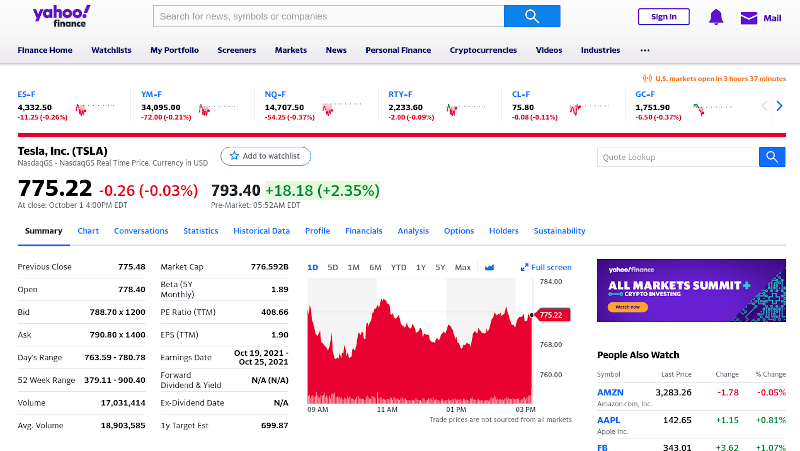Viewport: 800px width, 451px height.
Task: Open Videos menu item
Action: click(x=549, y=50)
